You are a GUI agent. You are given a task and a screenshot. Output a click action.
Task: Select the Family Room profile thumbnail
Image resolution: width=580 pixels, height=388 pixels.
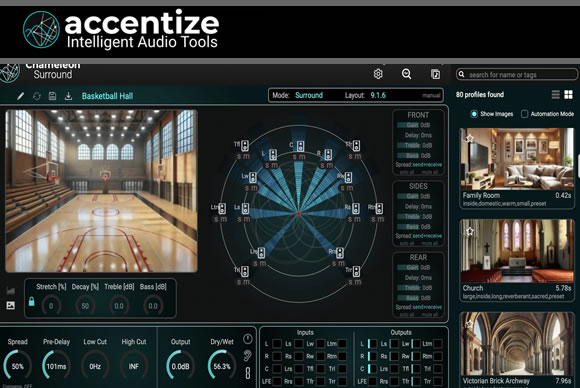[517, 159]
